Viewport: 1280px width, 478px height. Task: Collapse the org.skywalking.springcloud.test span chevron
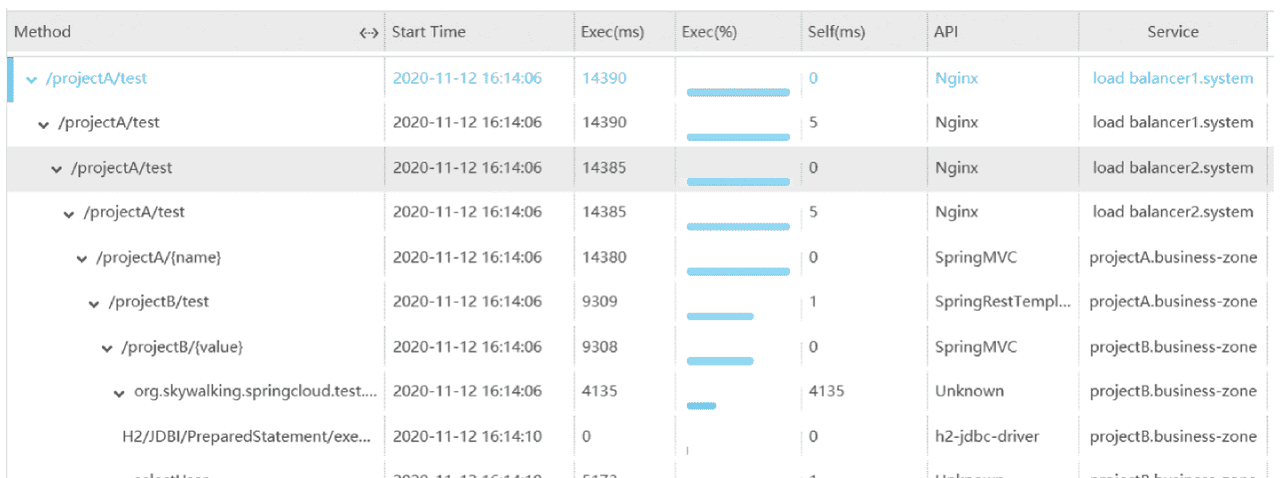pos(120,392)
